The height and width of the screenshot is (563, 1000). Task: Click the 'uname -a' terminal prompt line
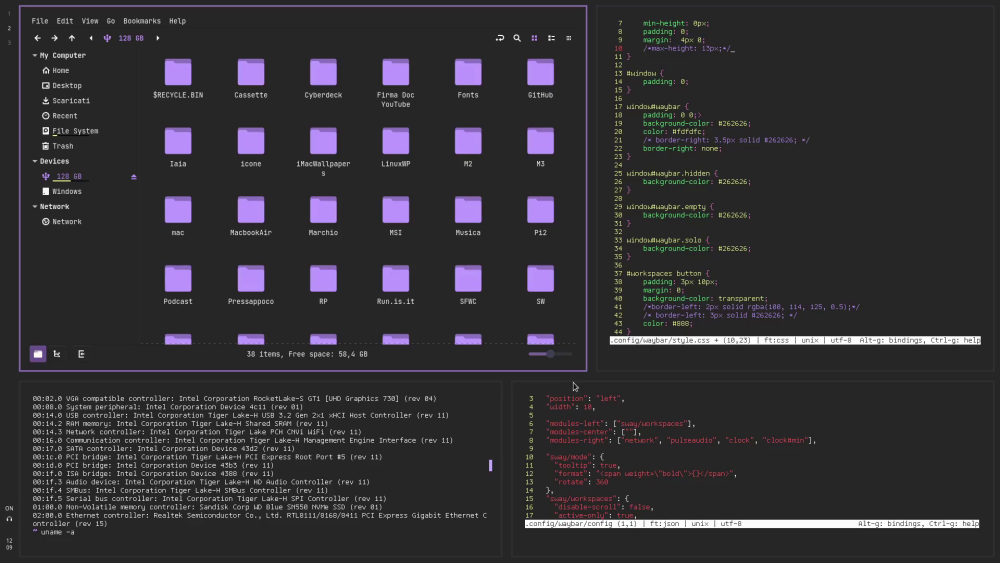[54, 532]
